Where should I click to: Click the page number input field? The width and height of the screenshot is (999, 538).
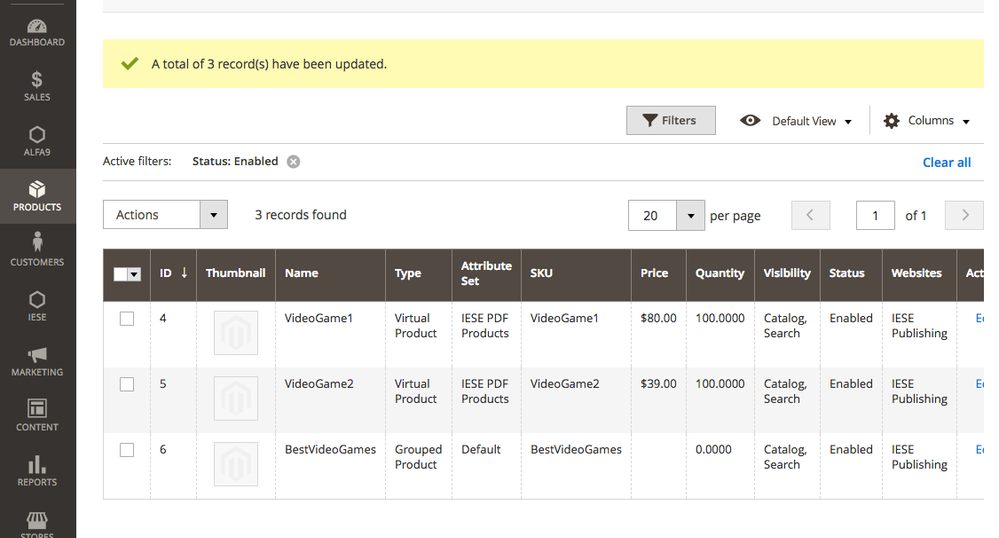[875, 215]
